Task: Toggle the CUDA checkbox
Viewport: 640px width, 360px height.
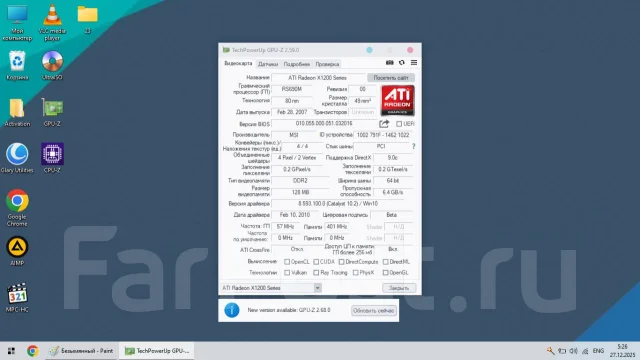Action: (x=316, y=262)
